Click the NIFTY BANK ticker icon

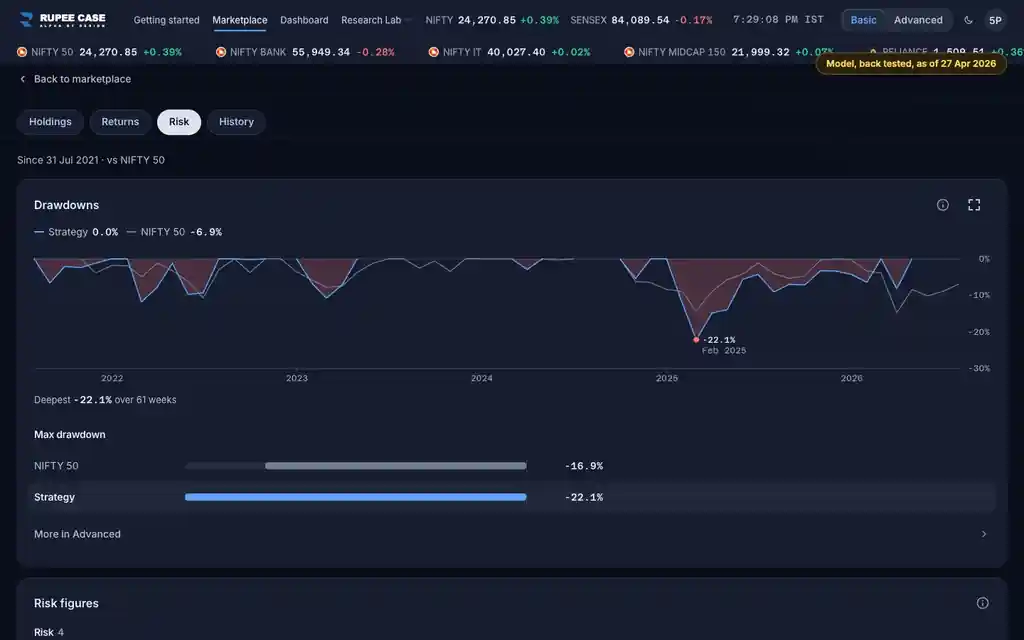point(221,52)
